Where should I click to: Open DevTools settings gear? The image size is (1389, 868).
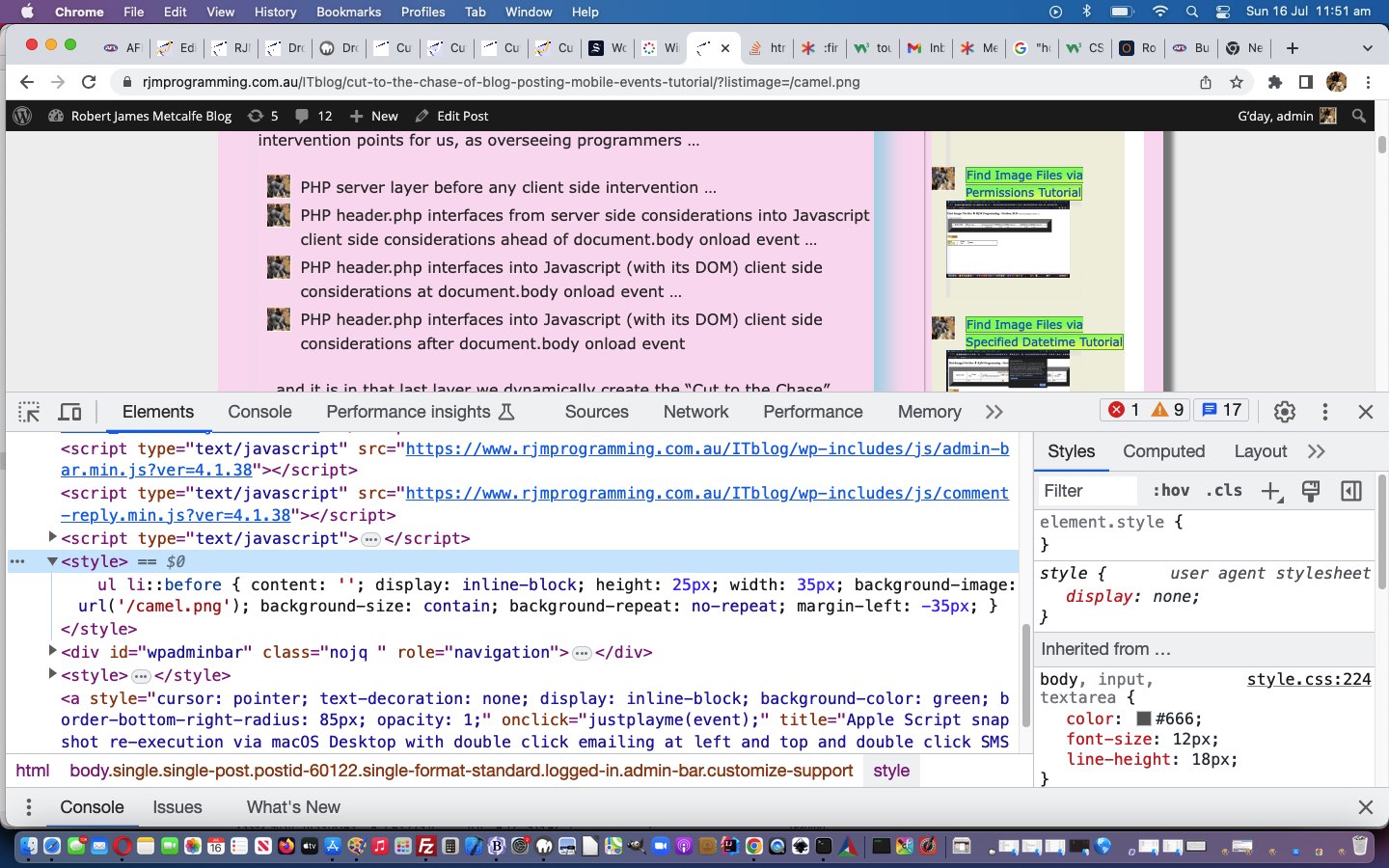click(1284, 412)
